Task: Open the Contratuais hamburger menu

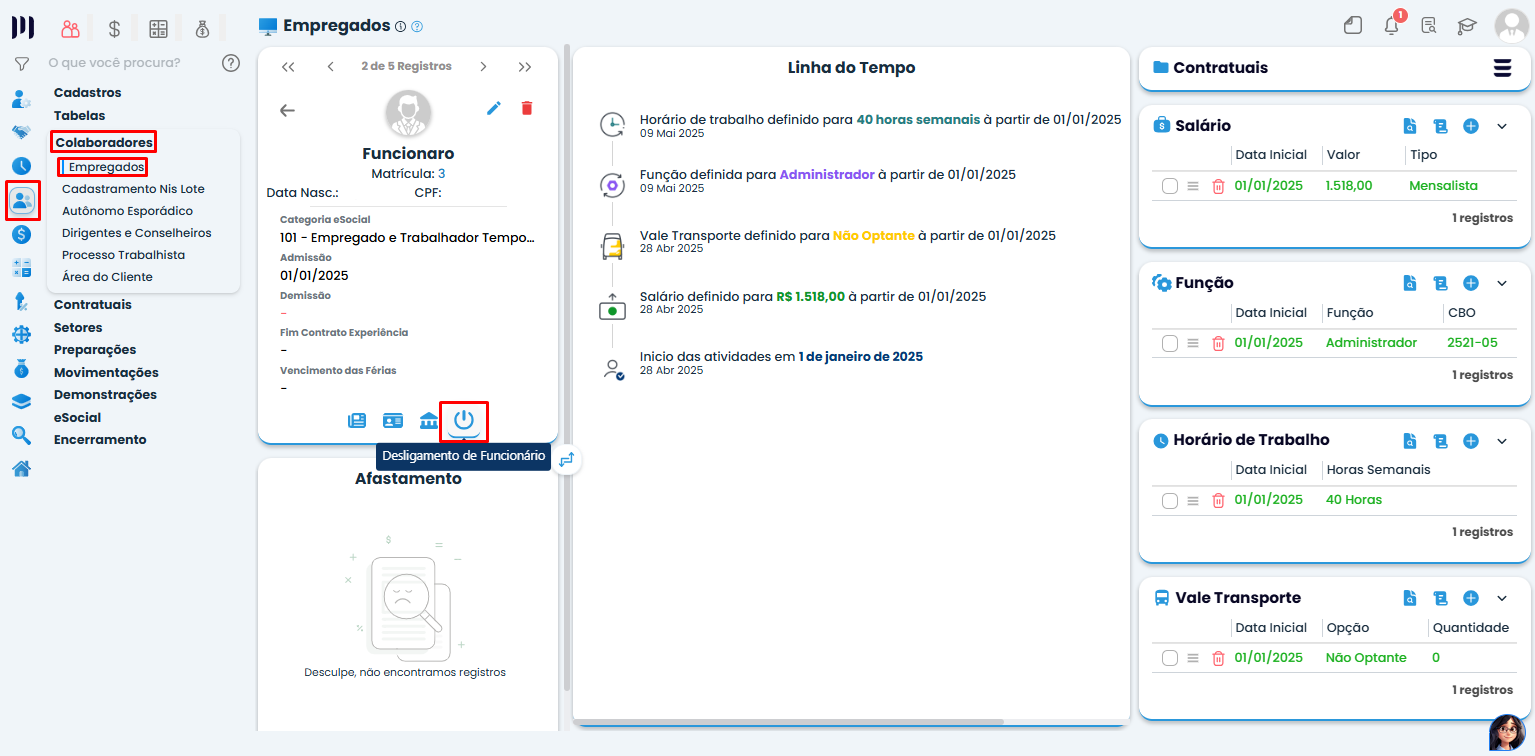Action: pyautogui.click(x=1502, y=68)
